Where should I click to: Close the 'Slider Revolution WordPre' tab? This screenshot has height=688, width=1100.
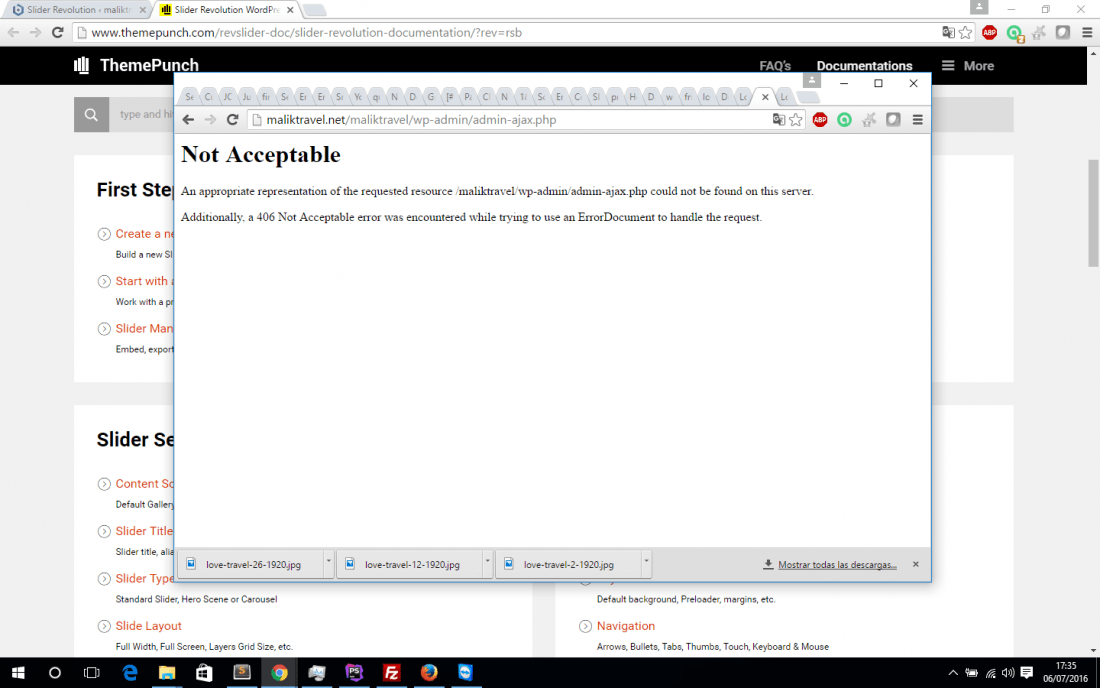290,10
